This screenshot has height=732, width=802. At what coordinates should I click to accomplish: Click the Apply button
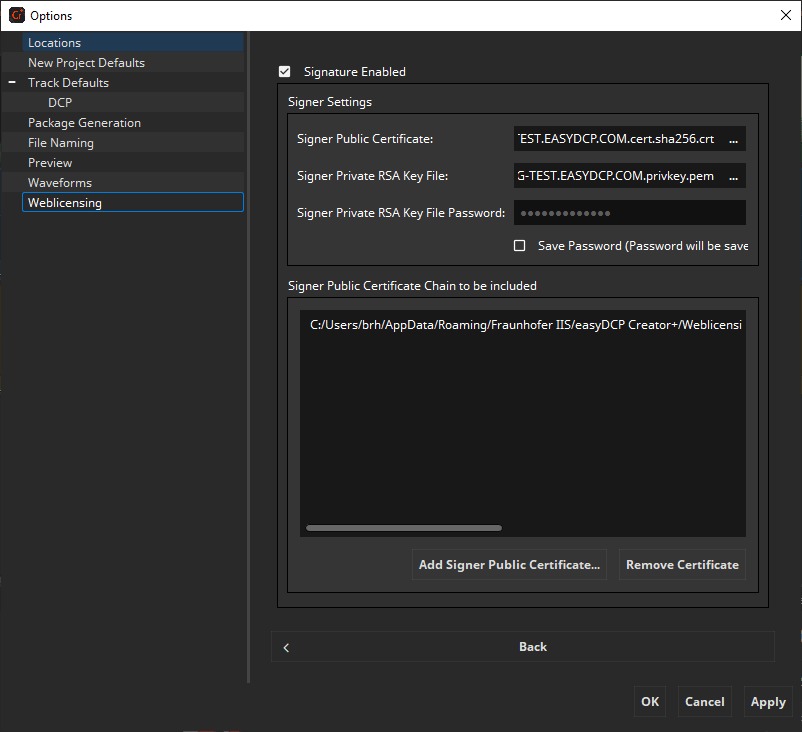click(767, 702)
